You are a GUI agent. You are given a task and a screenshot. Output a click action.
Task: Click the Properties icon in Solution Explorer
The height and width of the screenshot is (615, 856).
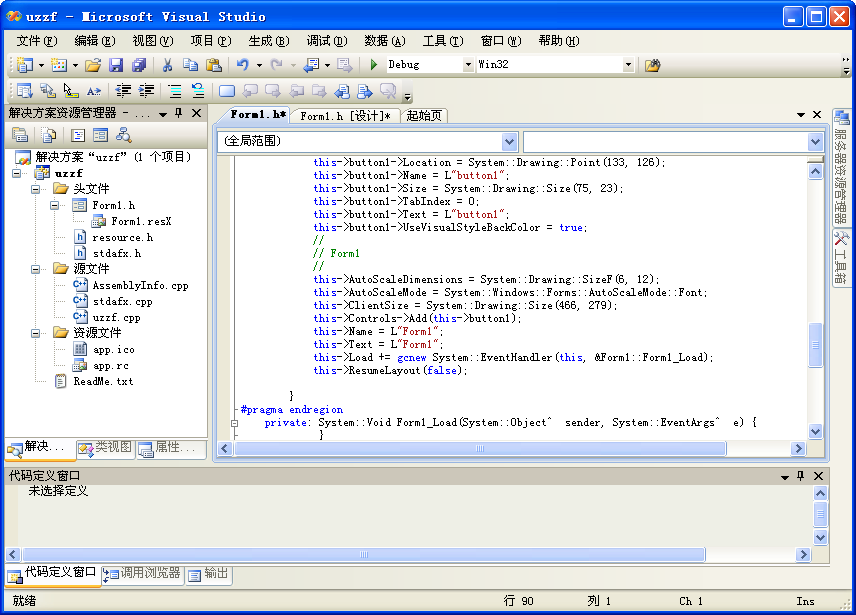point(20,135)
